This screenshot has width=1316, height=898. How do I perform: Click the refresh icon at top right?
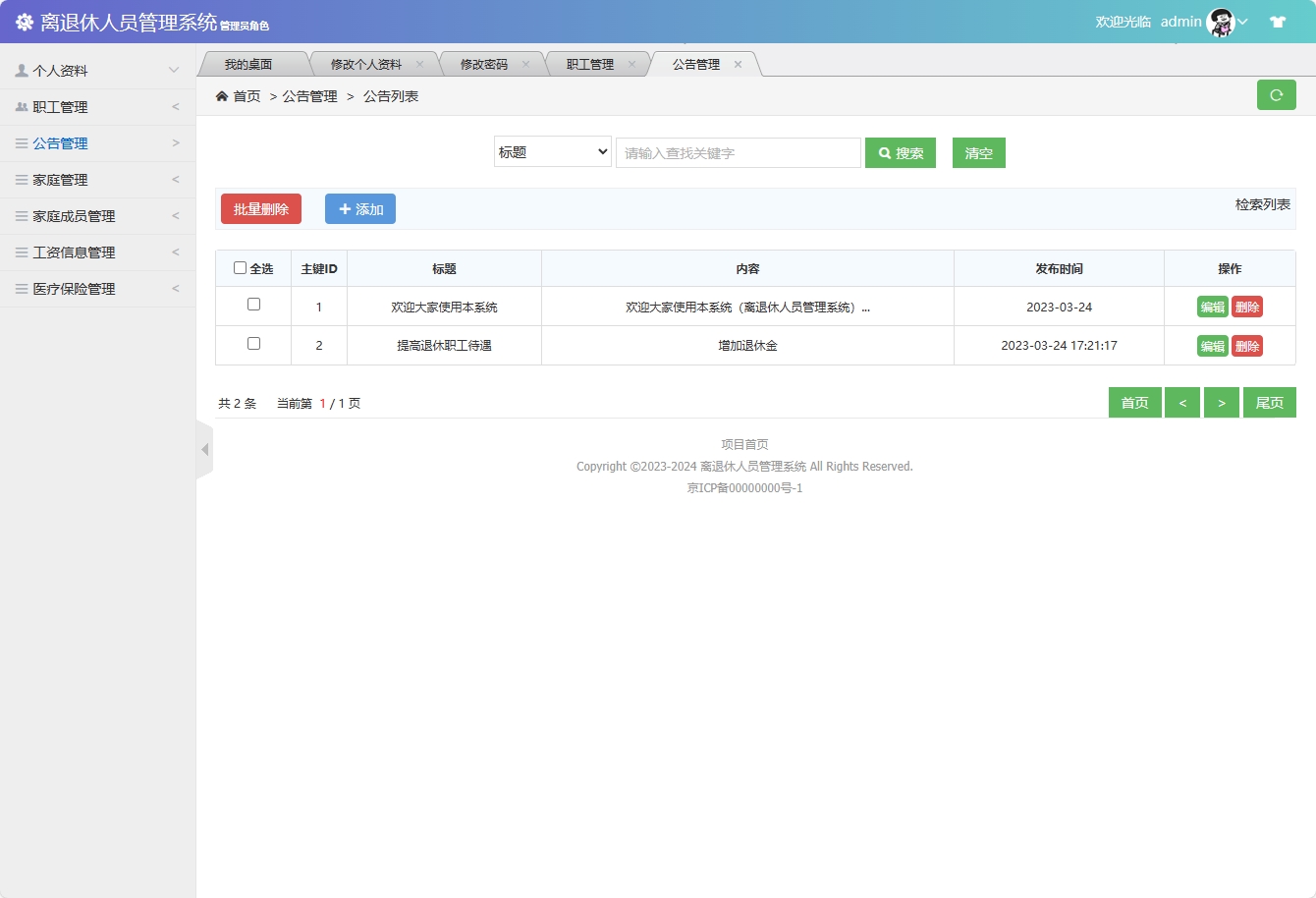click(x=1277, y=94)
